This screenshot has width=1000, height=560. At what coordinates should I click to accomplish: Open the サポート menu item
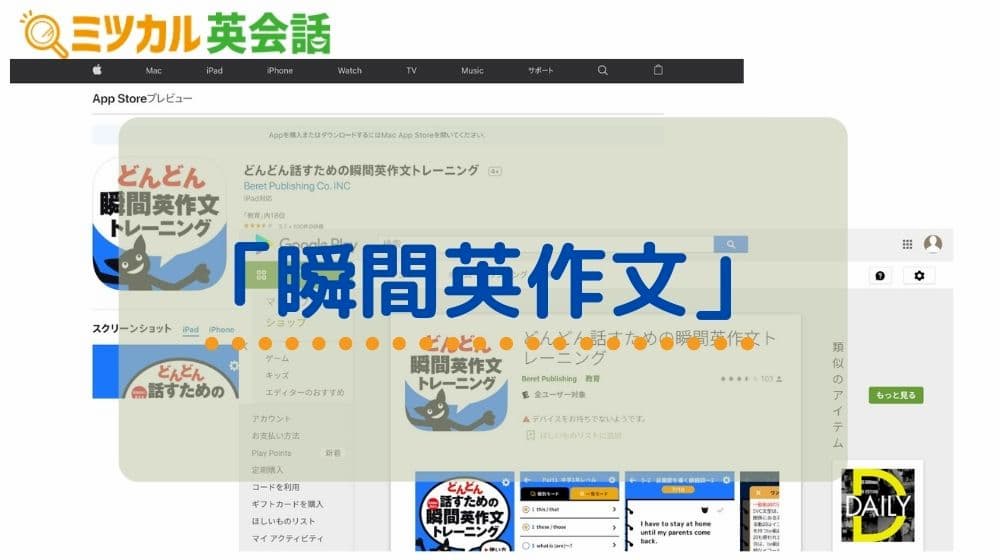(x=541, y=71)
